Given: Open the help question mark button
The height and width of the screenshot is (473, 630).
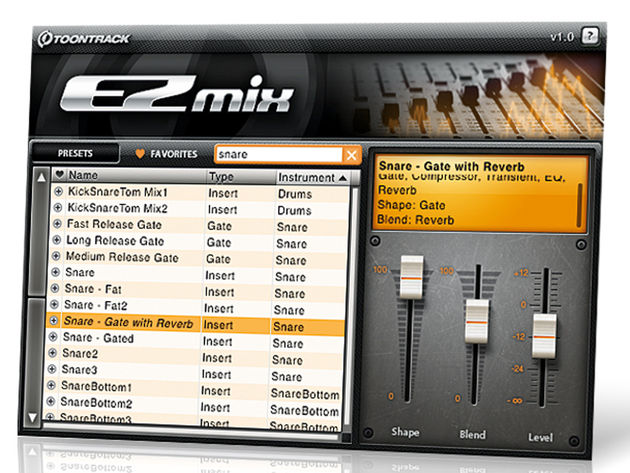Looking at the screenshot, I should 590,36.
